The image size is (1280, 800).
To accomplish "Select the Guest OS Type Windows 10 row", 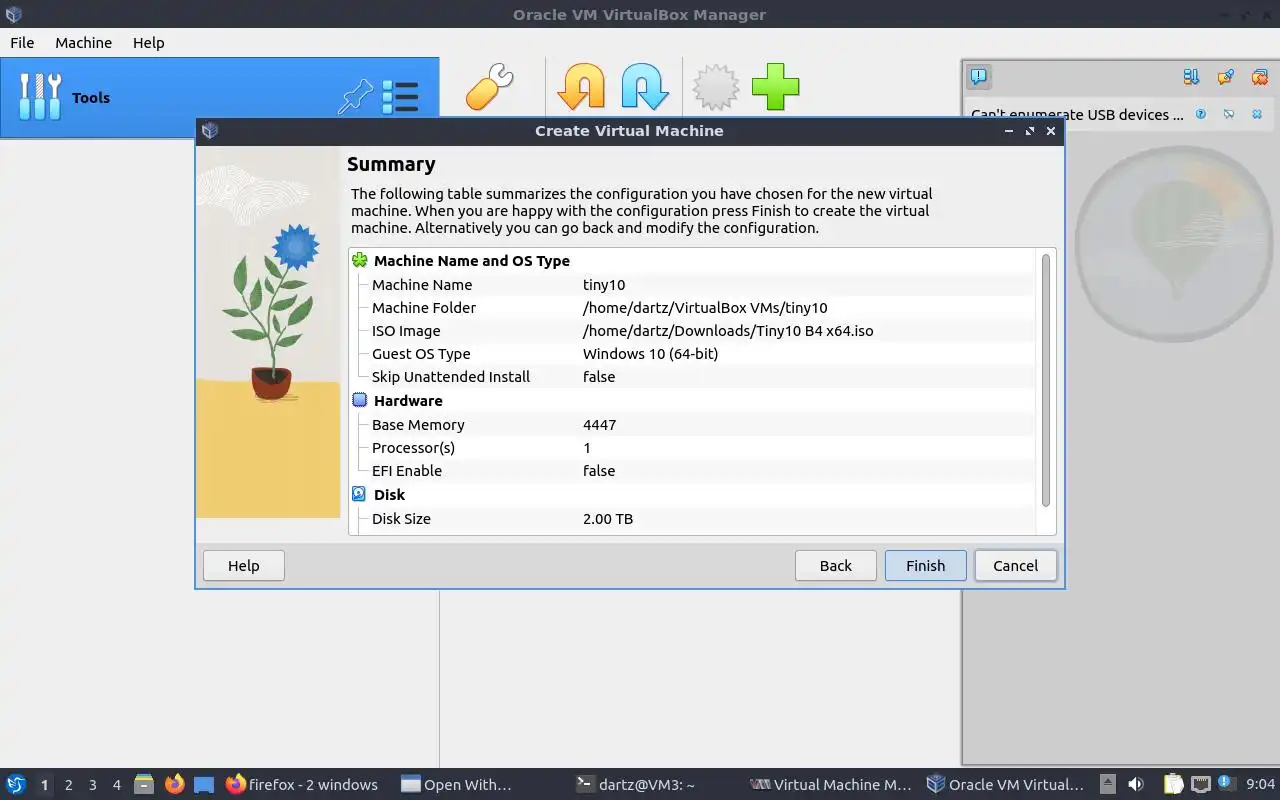I will 694,353.
